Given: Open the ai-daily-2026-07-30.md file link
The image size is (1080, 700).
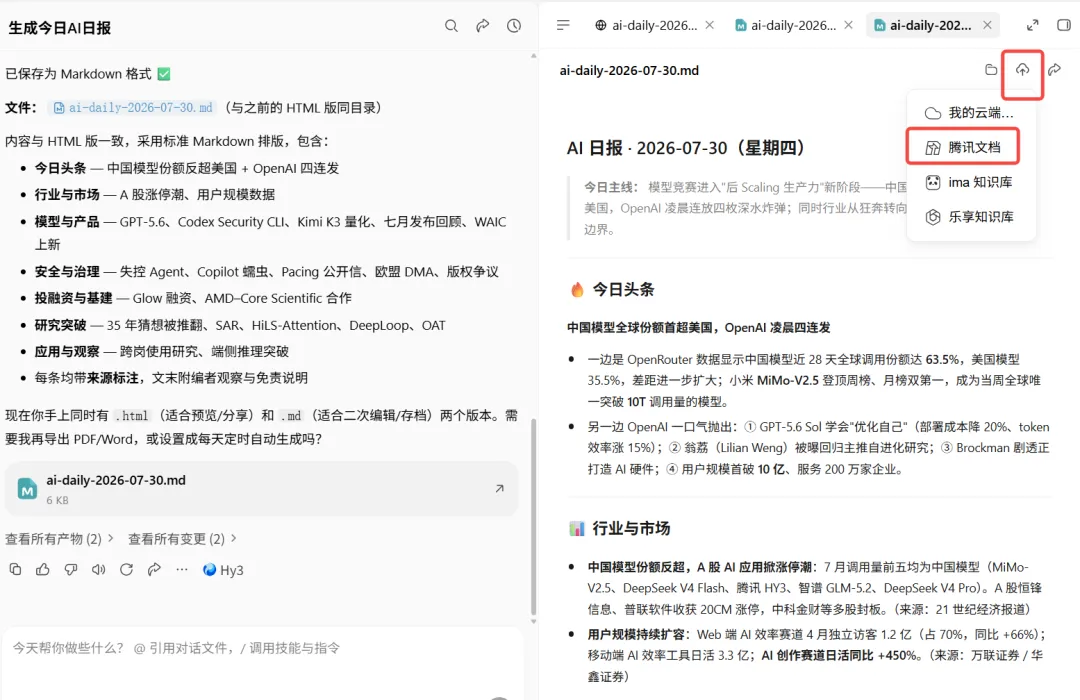Looking at the screenshot, I should tap(134, 107).
